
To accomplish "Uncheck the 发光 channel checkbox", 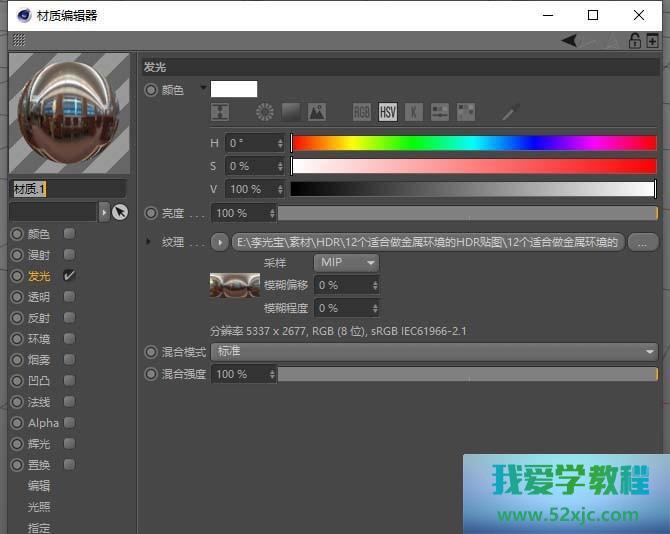I will 69,275.
